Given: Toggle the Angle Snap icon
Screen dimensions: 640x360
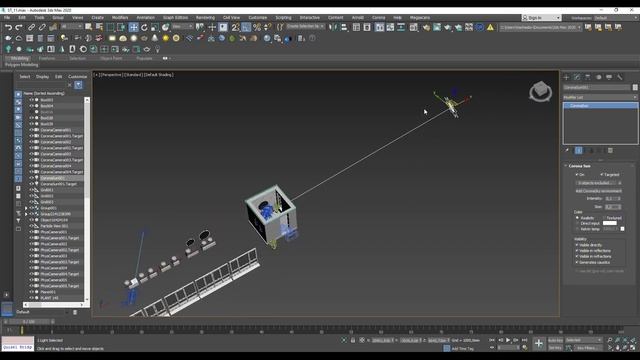Looking at the screenshot, I should [246, 27].
